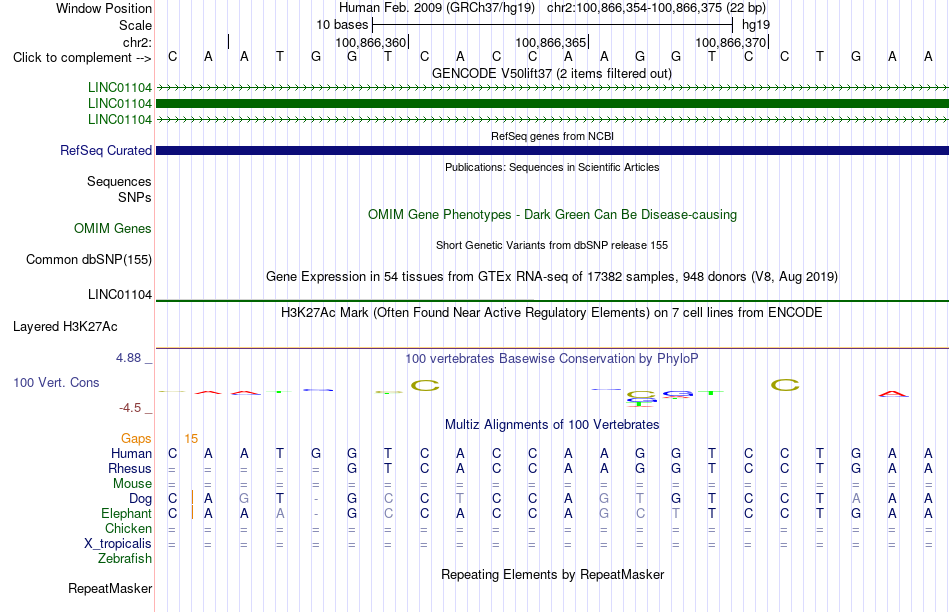The image size is (950, 612).
Task: Click the 100,866,360 ruler position
Action: point(370,42)
